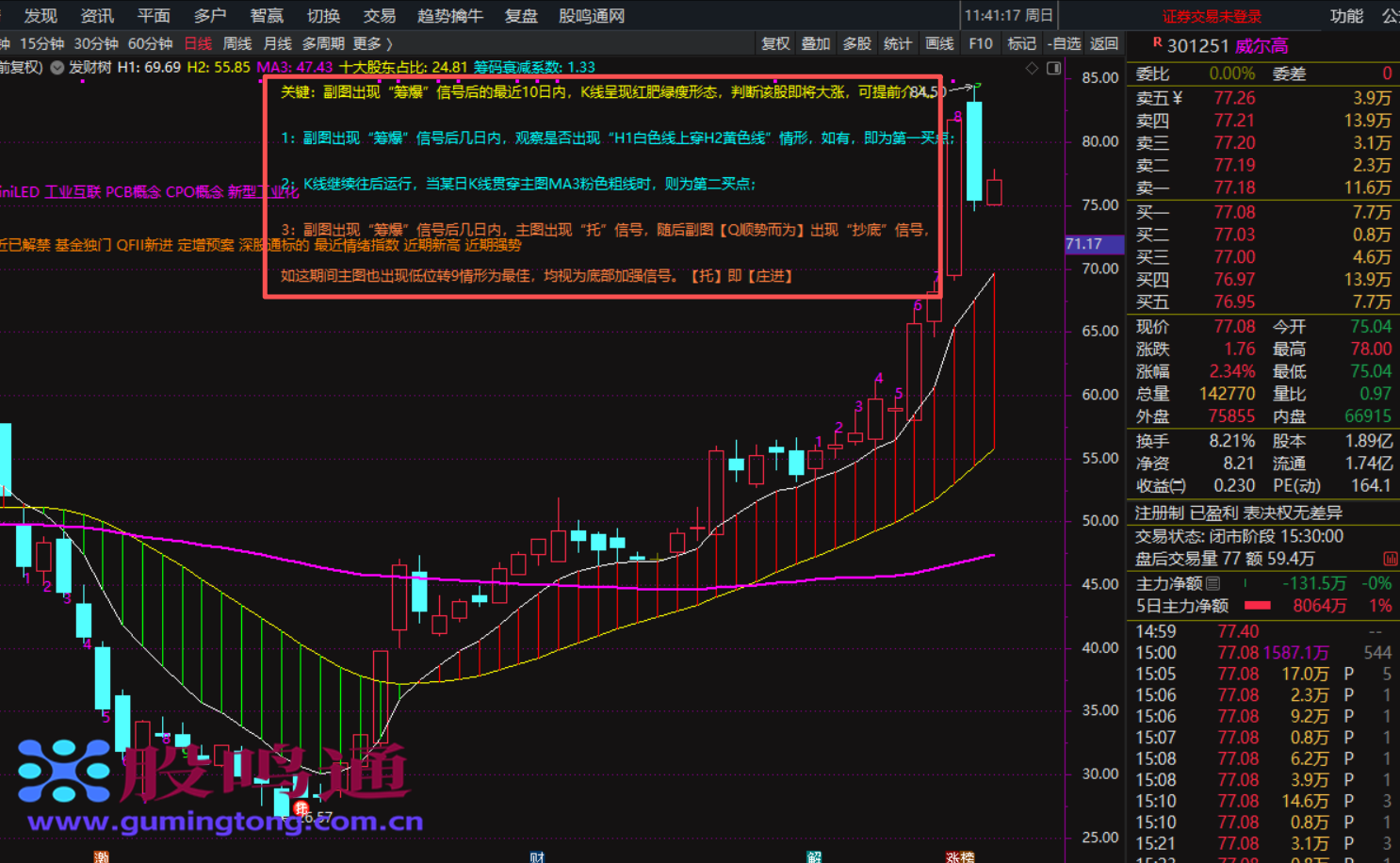Open the 主力净额 detail list icon
Viewport: 1400px width, 863px height.
(1213, 583)
